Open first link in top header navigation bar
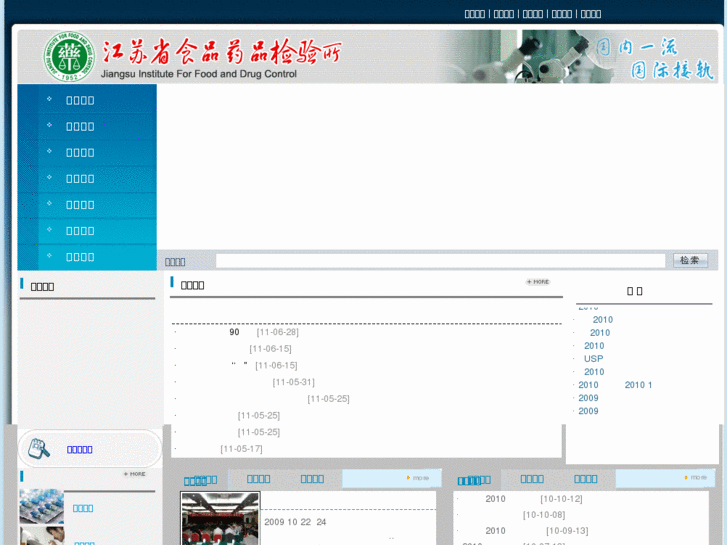Image resolution: width=727 pixels, height=545 pixels. pyautogui.click(x=475, y=14)
